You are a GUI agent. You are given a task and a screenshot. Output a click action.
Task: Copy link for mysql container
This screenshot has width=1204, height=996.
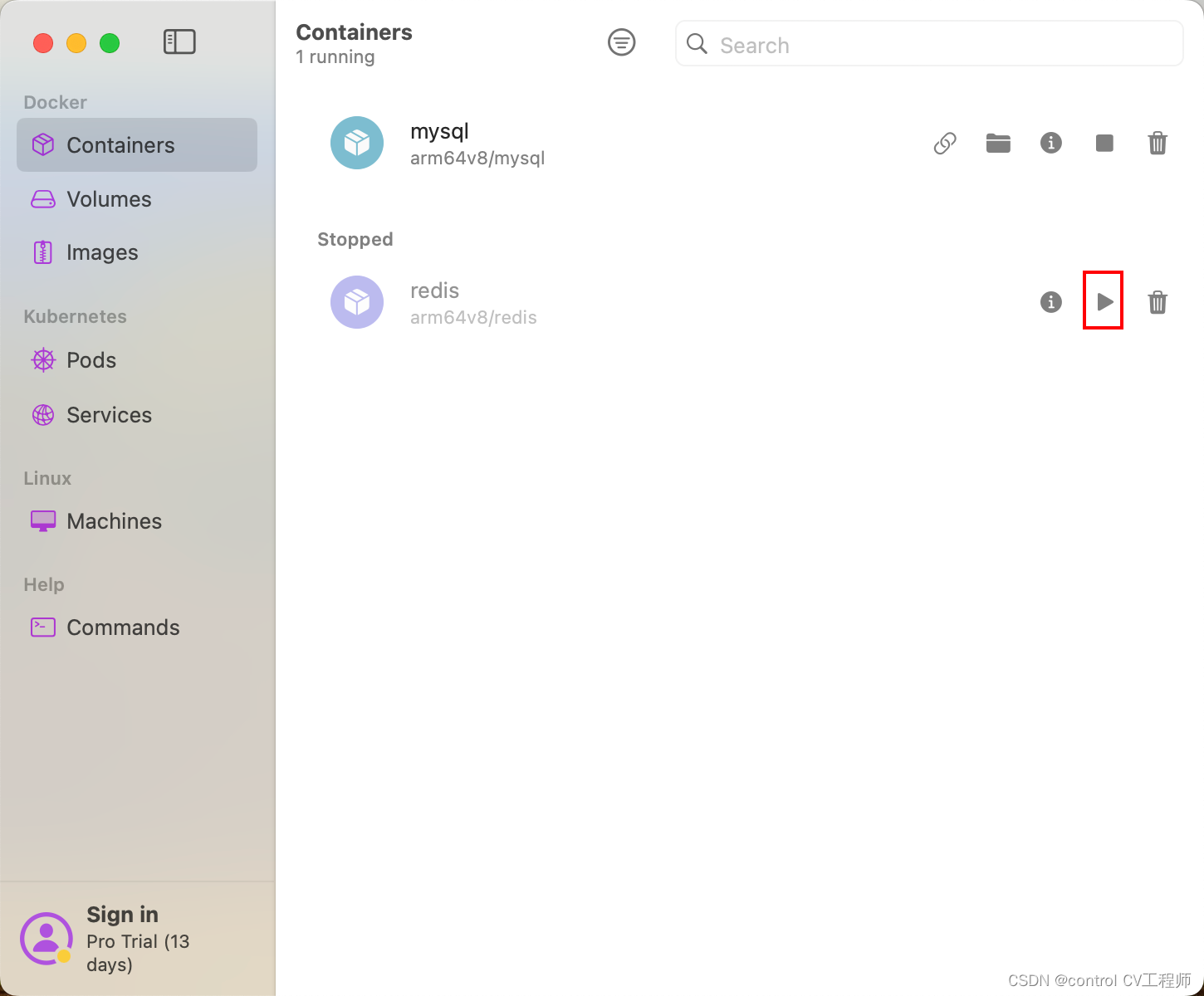click(x=945, y=144)
